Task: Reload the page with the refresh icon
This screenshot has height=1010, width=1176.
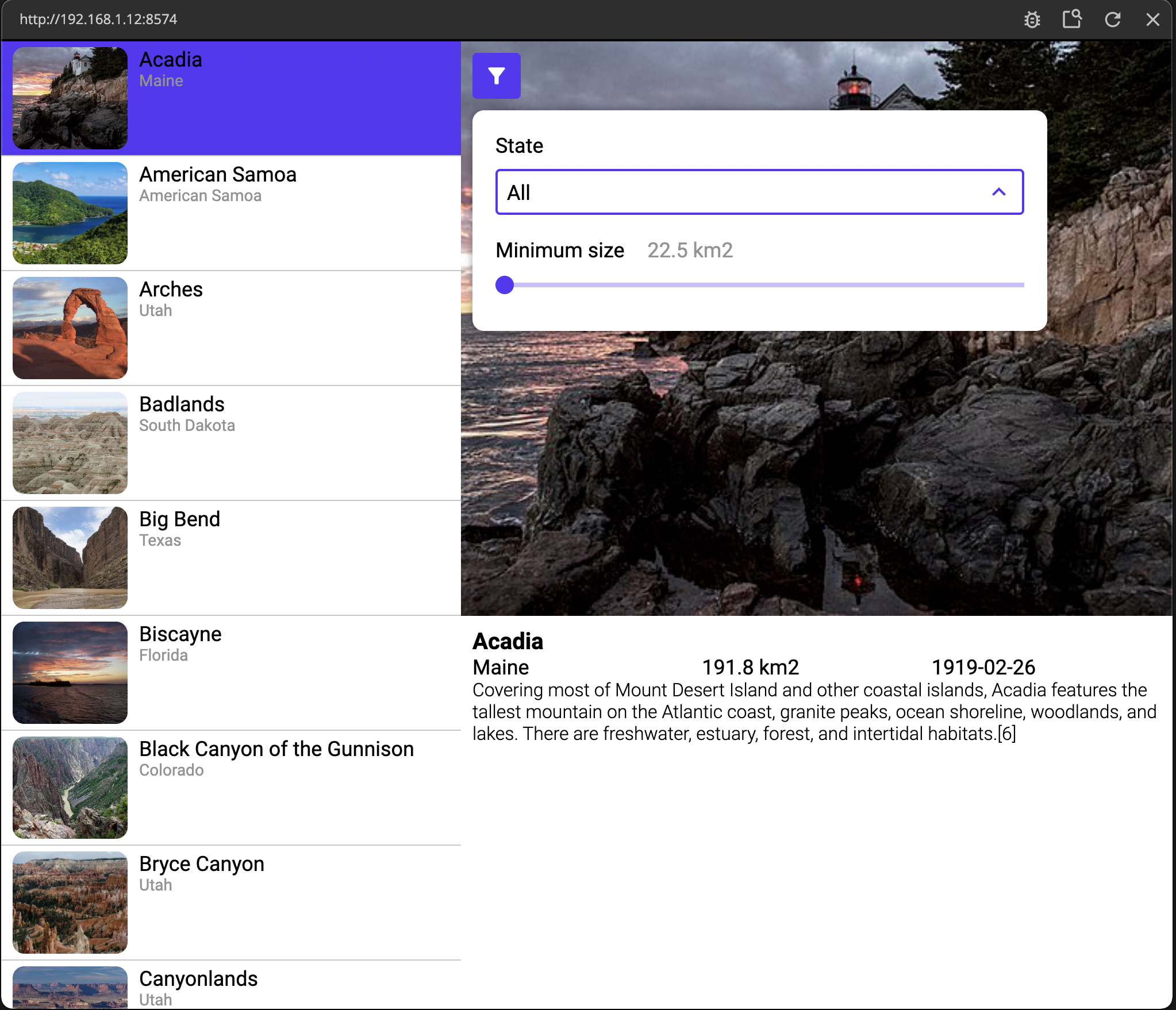Action: coord(1113,20)
